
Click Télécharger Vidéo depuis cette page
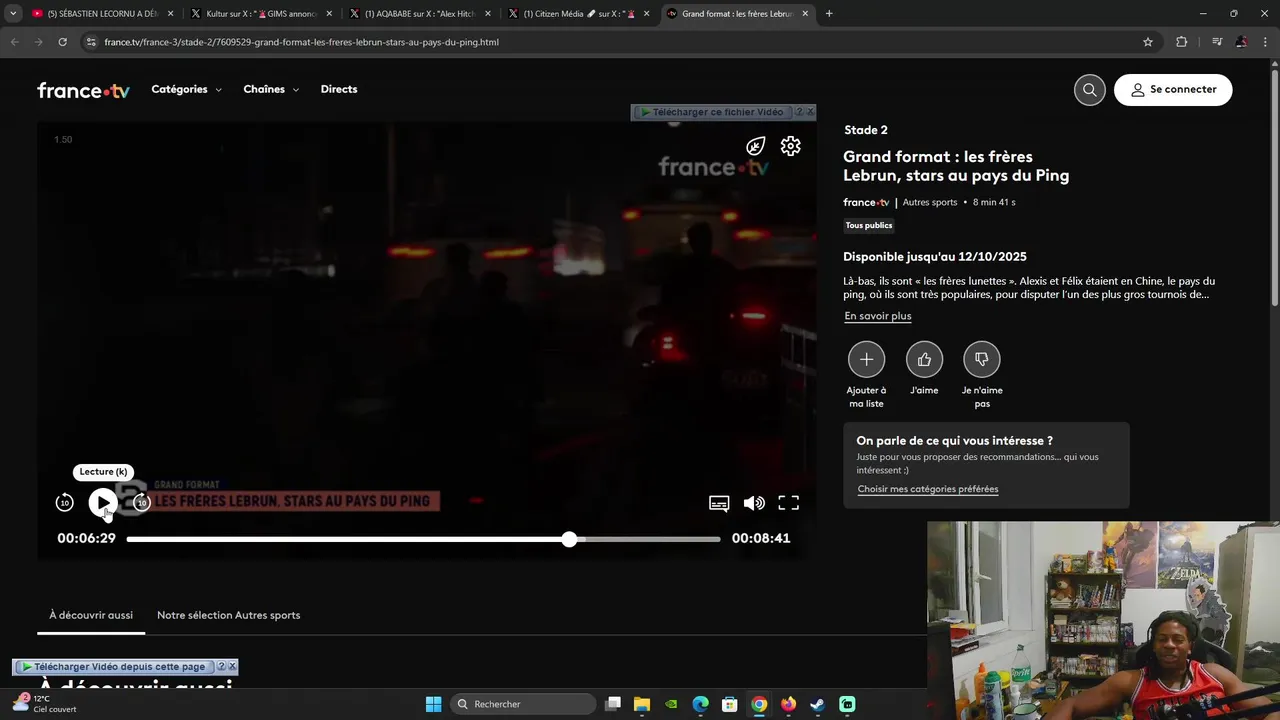click(x=114, y=667)
